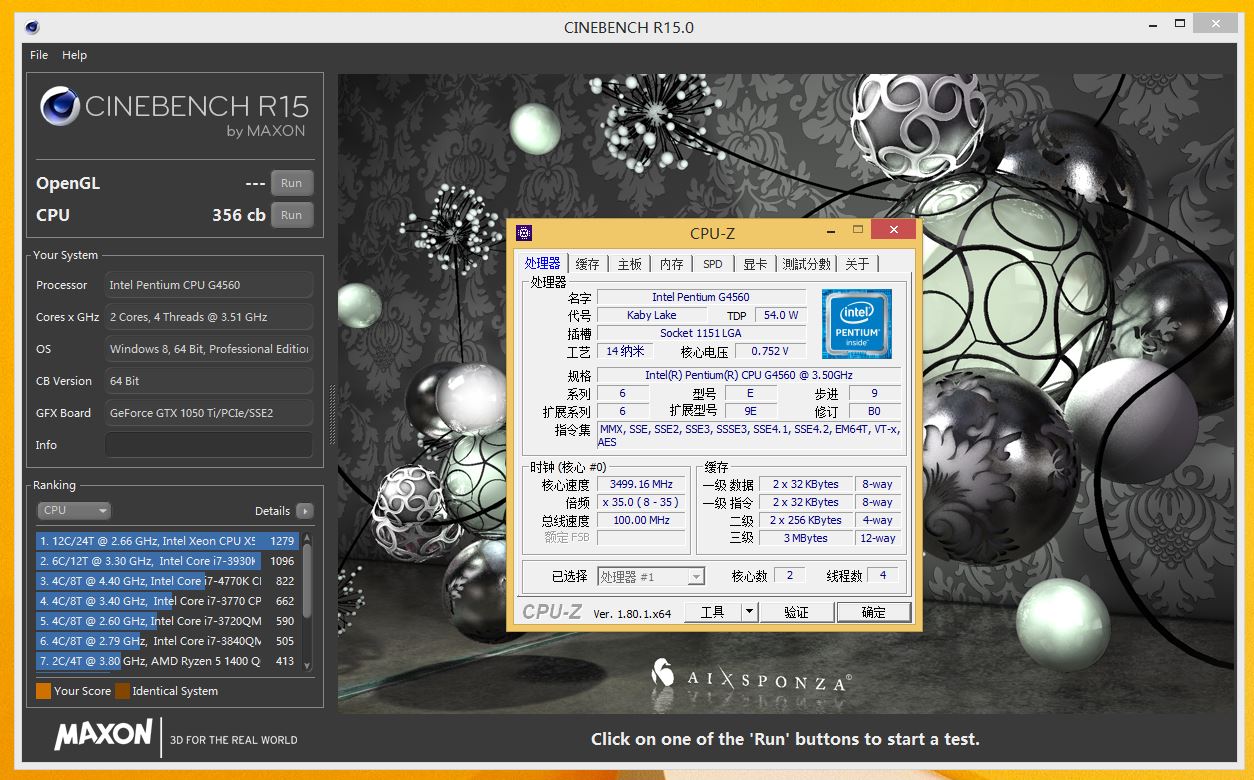Click the Cinebench R15 logo graphic
The width and height of the screenshot is (1254, 780).
point(60,105)
